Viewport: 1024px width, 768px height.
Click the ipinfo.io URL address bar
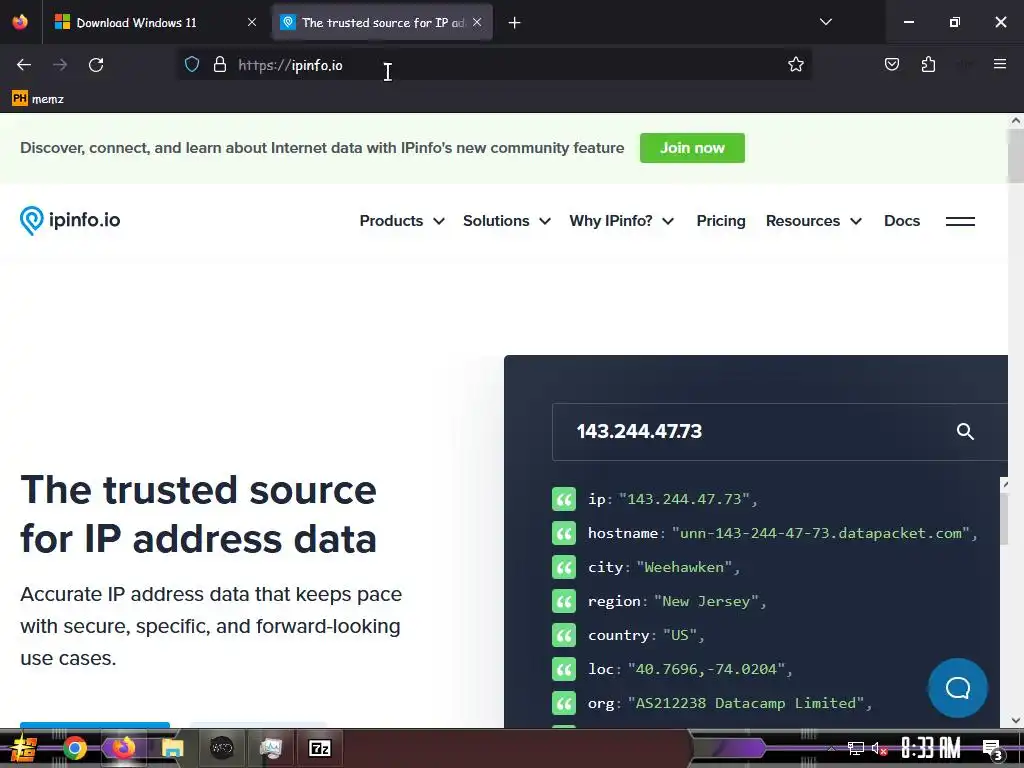pos(496,65)
